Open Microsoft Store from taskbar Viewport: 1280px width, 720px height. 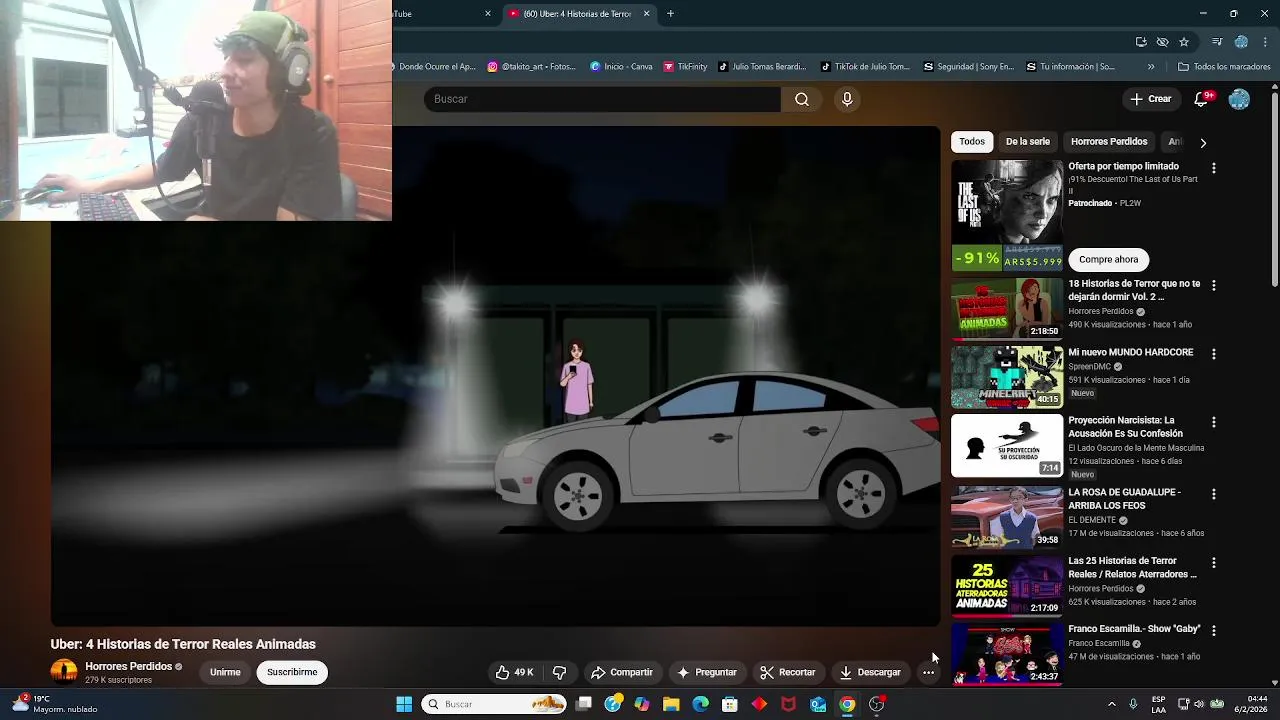coord(730,704)
